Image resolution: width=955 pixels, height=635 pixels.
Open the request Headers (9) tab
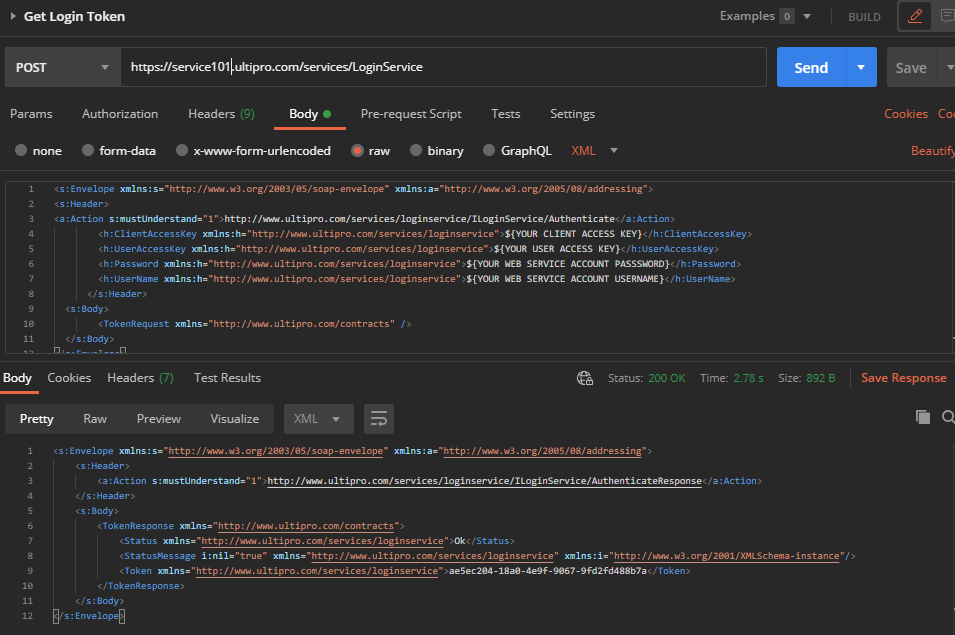pos(221,114)
